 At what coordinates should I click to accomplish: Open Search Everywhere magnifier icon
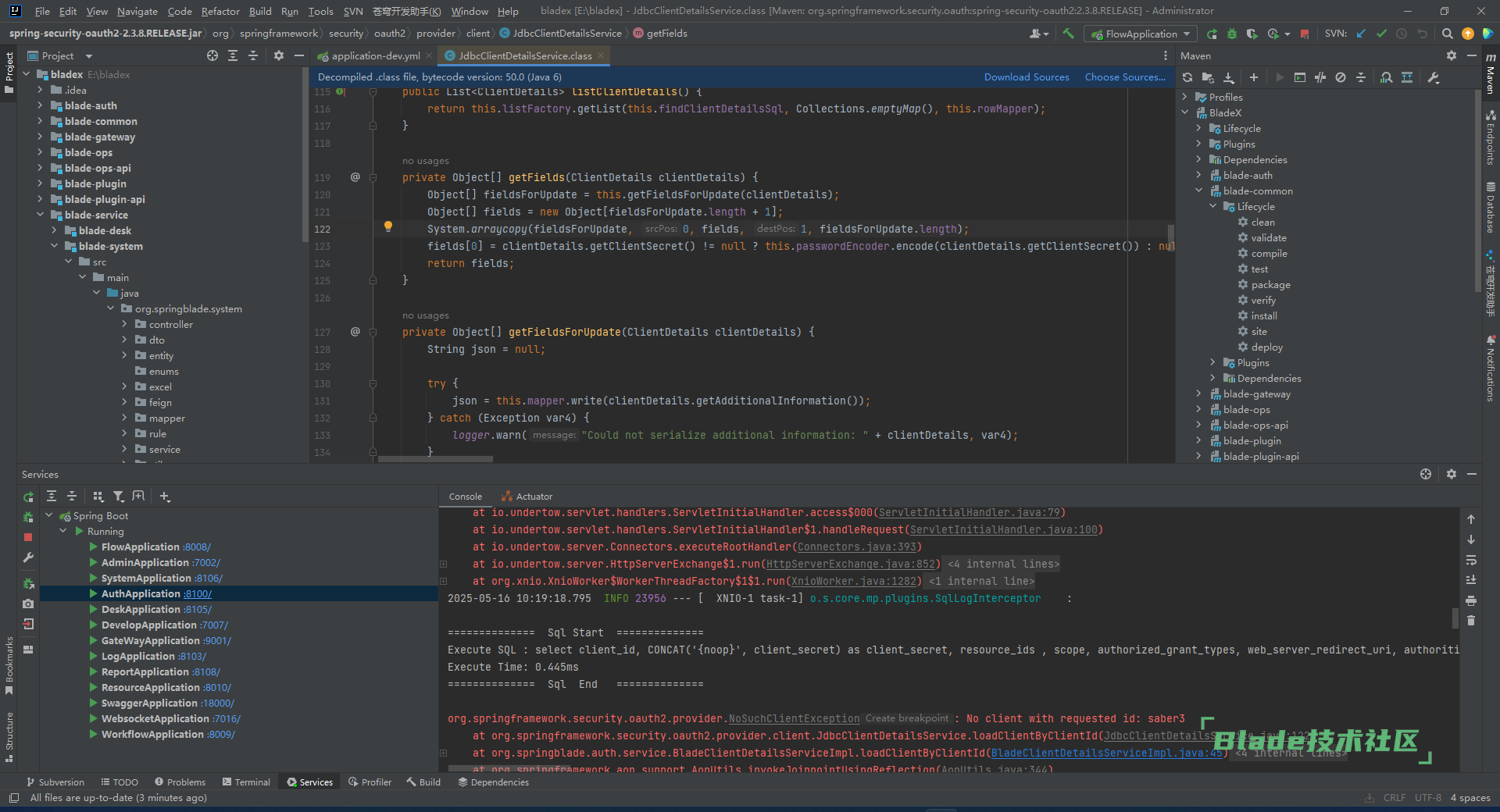point(1447,34)
